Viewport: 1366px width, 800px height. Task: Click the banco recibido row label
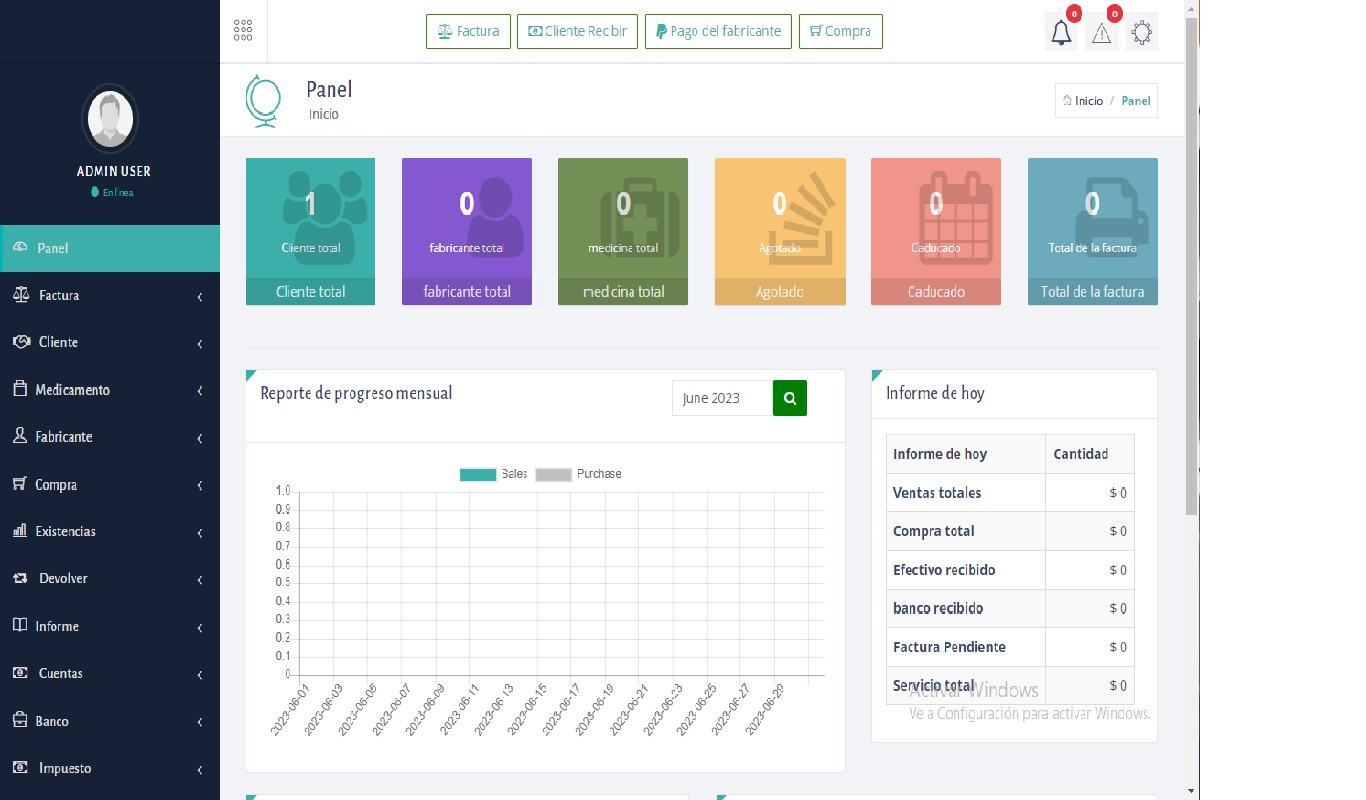click(x=938, y=608)
